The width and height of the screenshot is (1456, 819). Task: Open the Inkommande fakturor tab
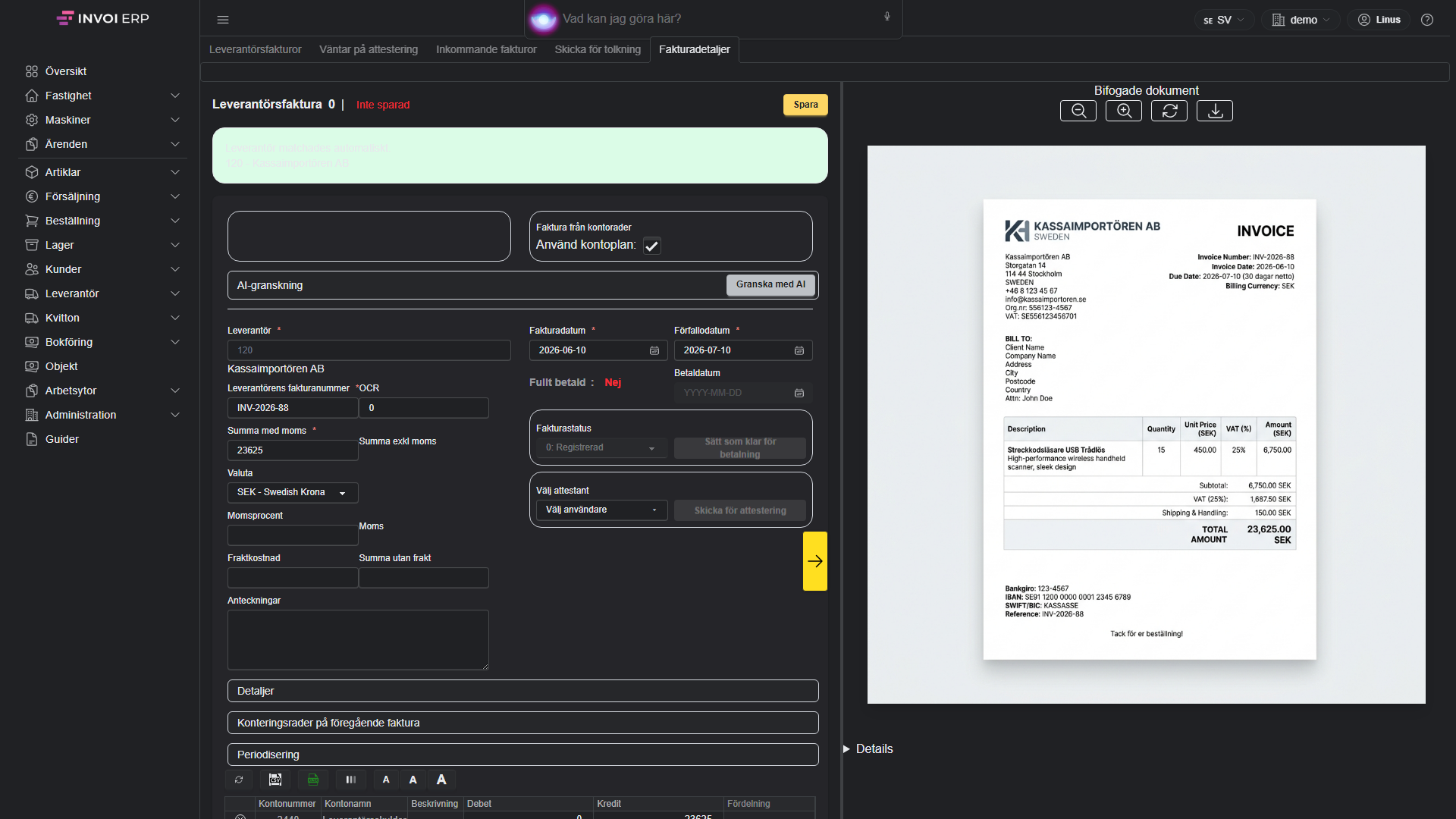(x=486, y=49)
